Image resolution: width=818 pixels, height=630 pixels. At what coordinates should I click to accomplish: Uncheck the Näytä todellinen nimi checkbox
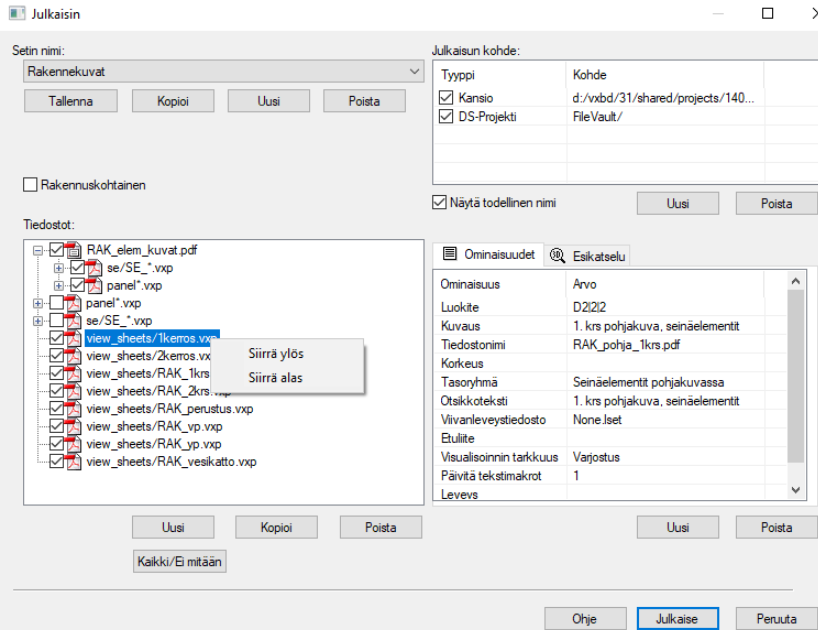(x=440, y=203)
